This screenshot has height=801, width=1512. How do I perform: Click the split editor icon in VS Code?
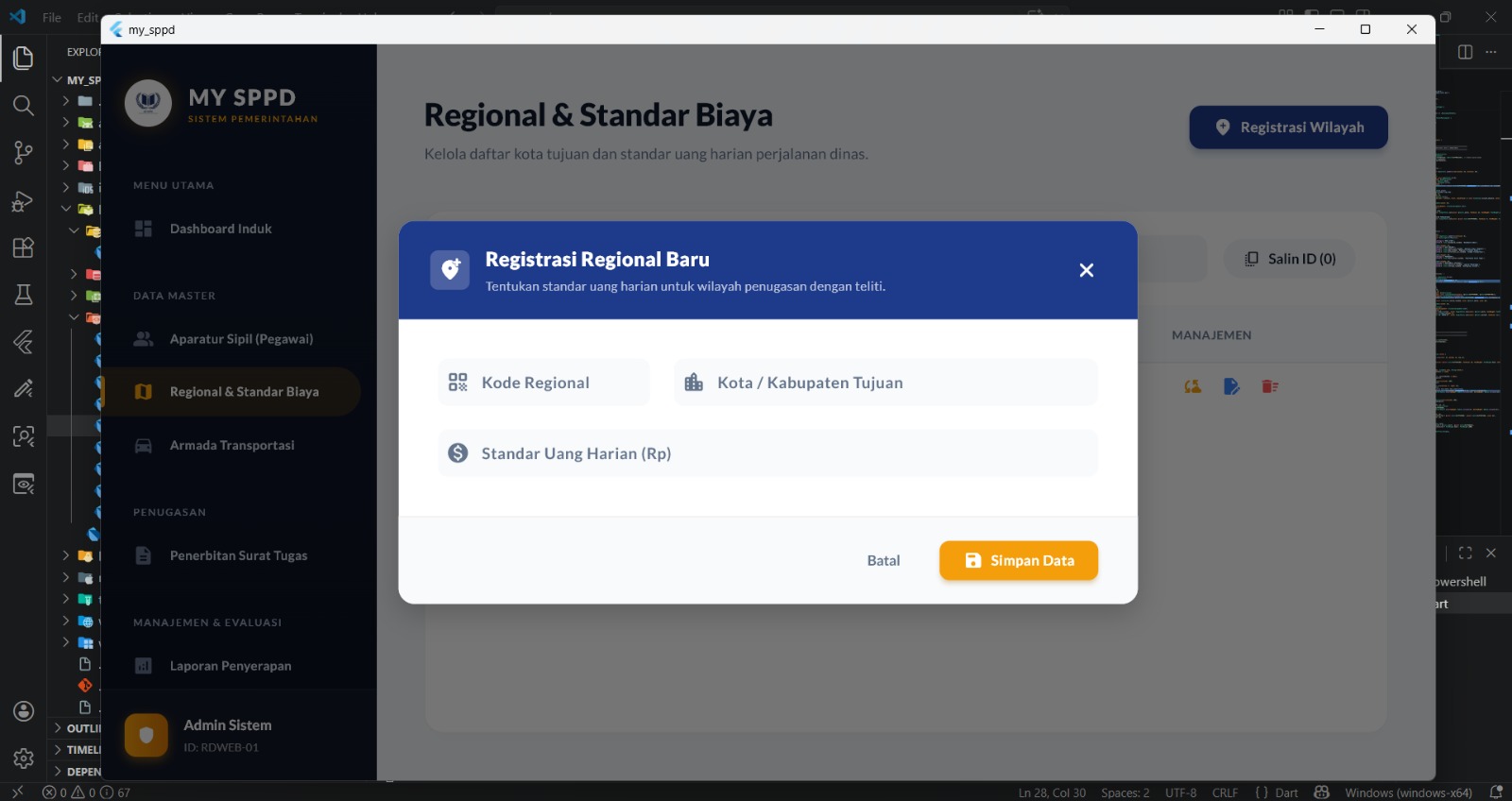[x=1465, y=52]
